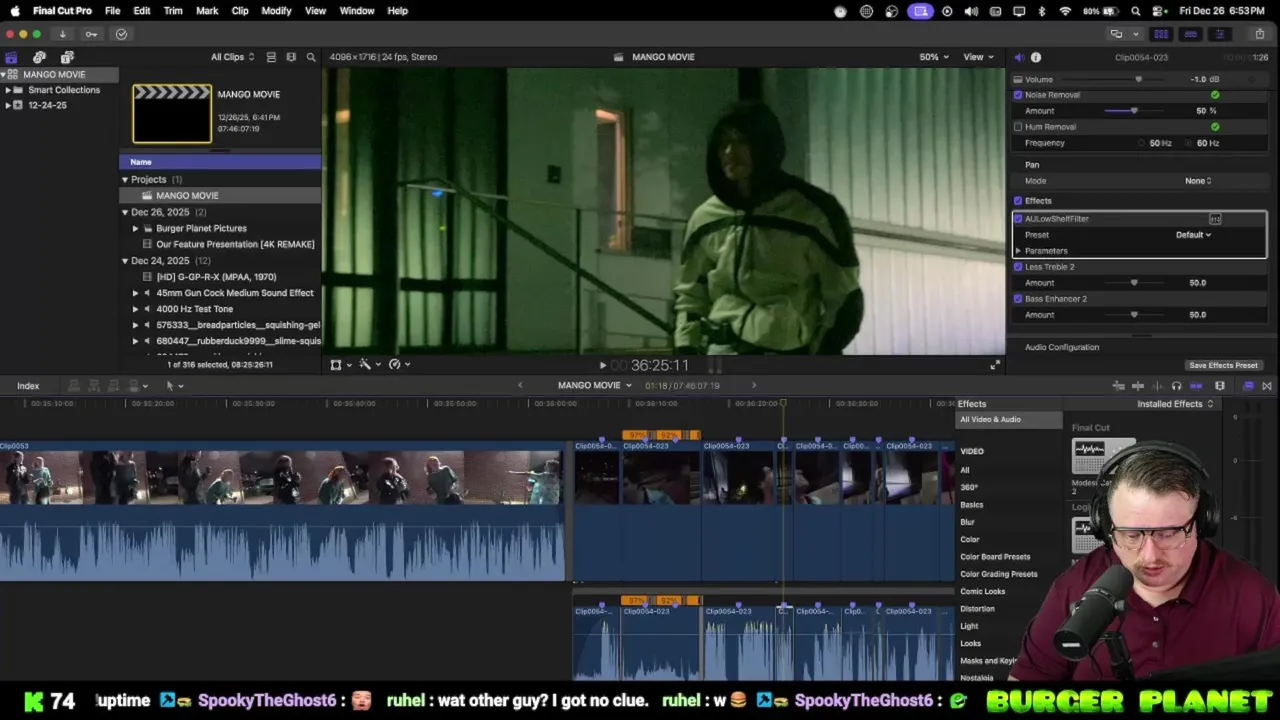Open the Preset Default dropdown
The width and height of the screenshot is (1280, 720).
tap(1193, 235)
